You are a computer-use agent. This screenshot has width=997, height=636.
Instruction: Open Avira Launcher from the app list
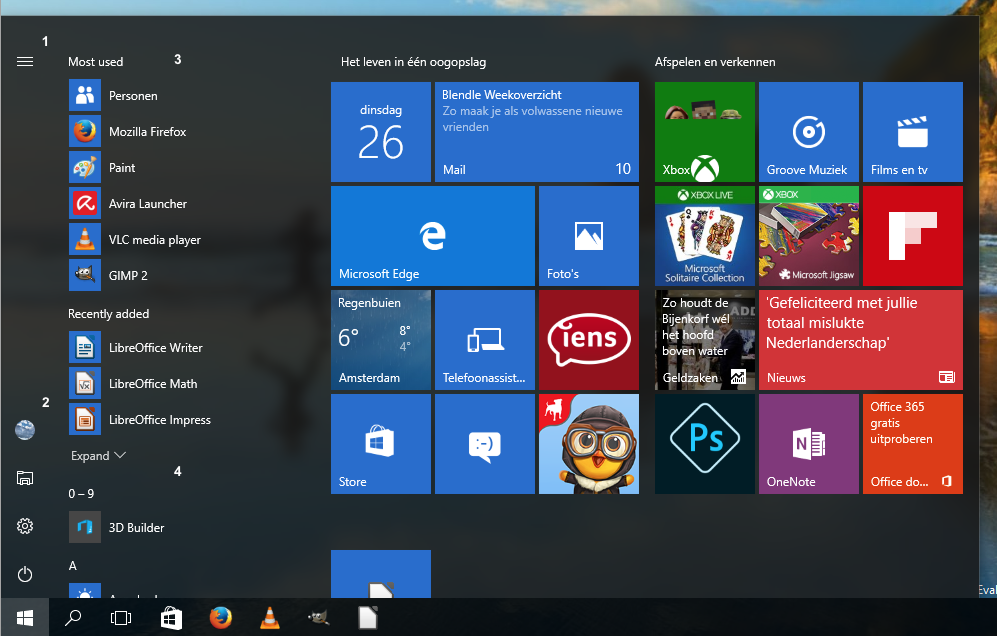pyautogui.click(x=147, y=204)
